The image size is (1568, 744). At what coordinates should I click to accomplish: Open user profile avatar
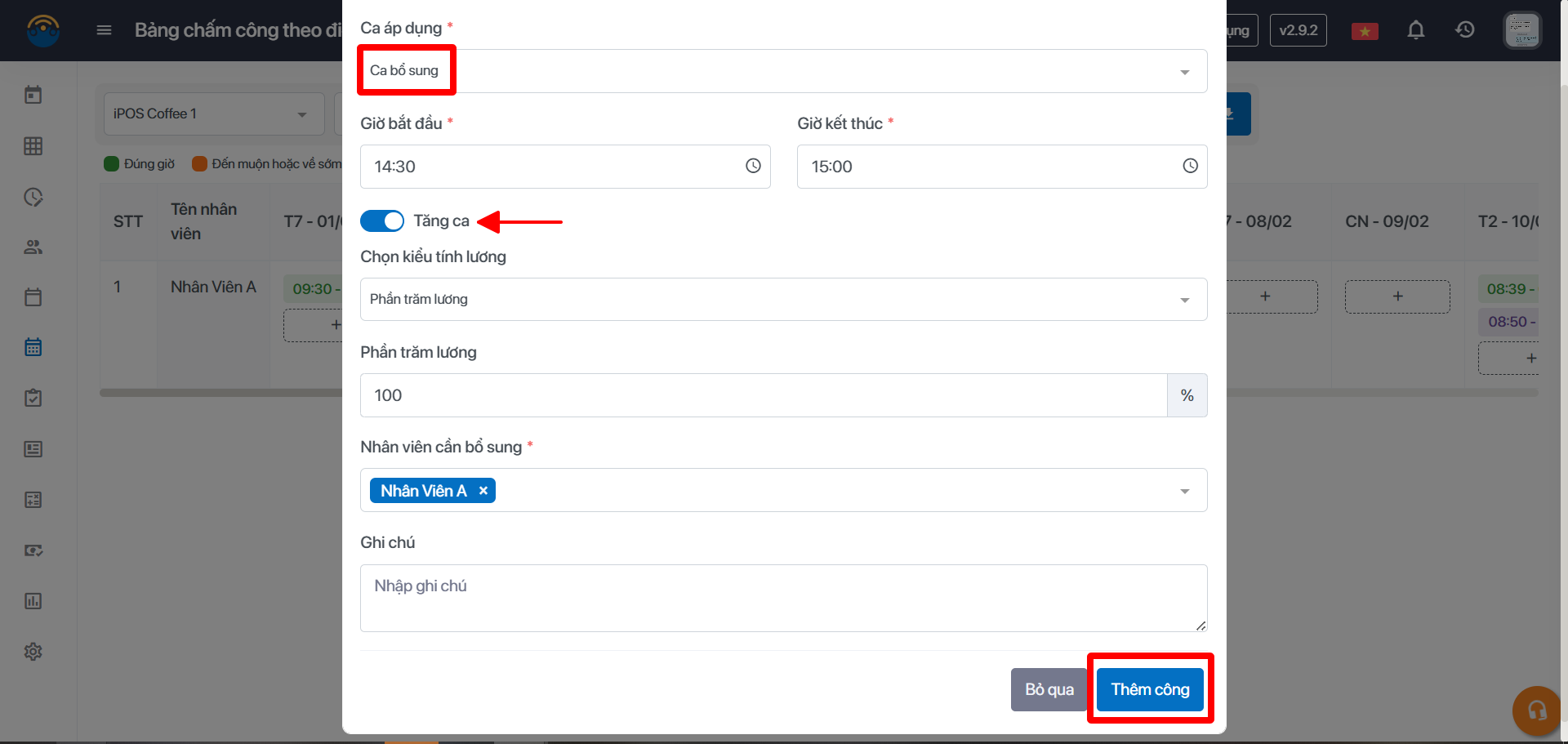coord(1521,30)
